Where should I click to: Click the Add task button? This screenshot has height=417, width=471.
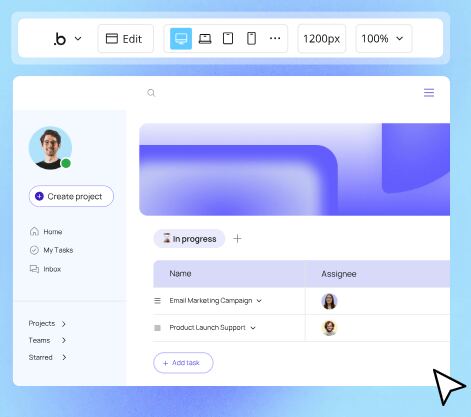(x=183, y=363)
